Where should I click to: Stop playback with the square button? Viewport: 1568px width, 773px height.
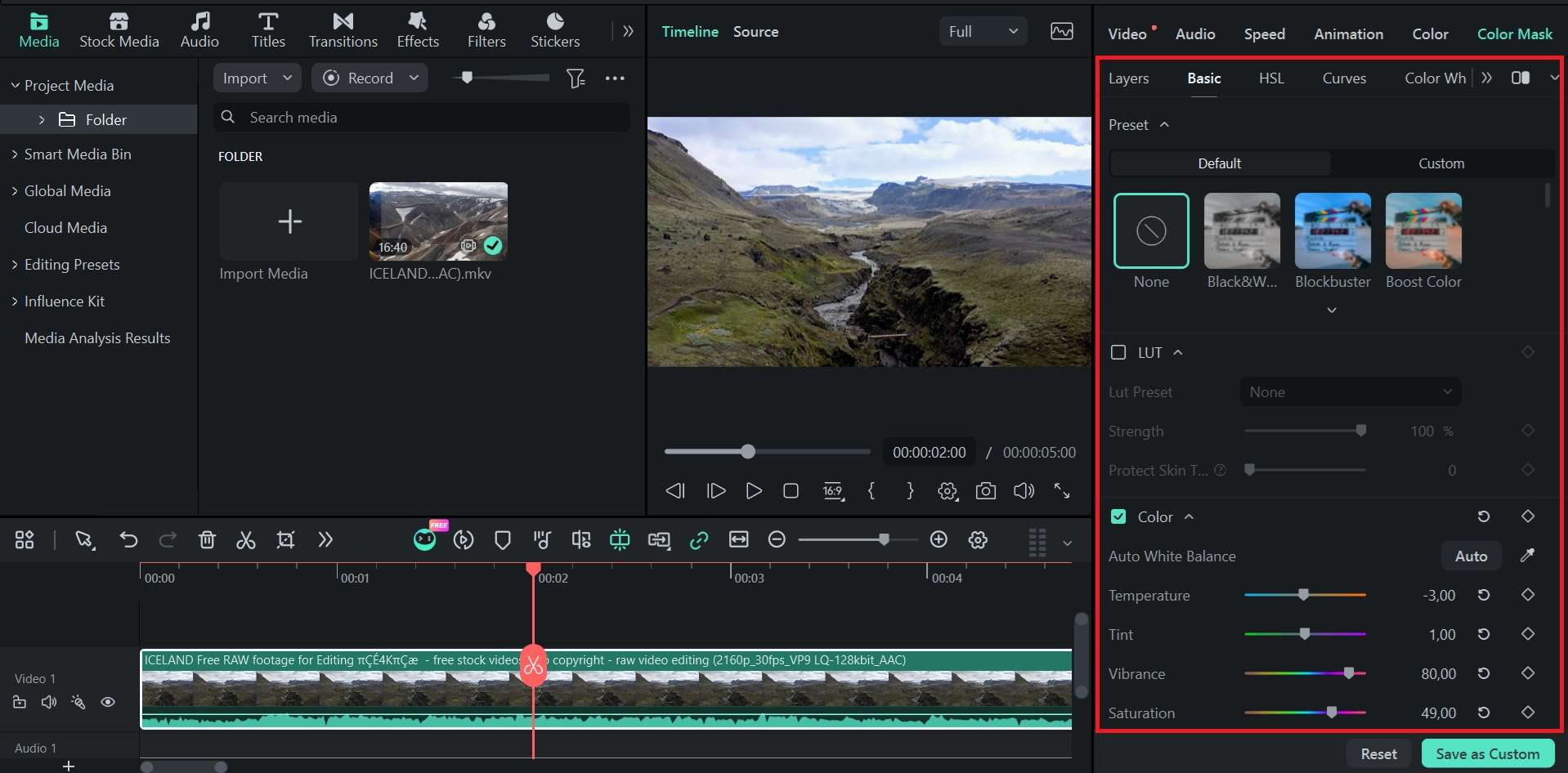pyautogui.click(x=791, y=491)
